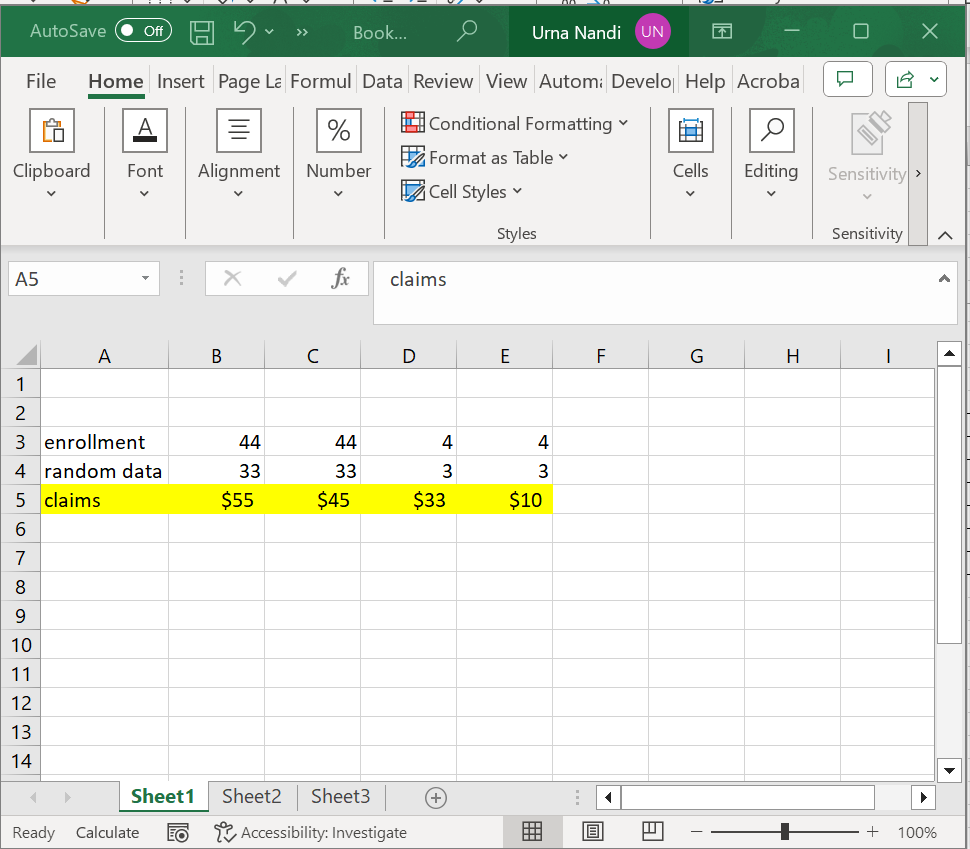Screen dimensions: 970x849
Task: Click the Comments button
Action: (x=847, y=81)
